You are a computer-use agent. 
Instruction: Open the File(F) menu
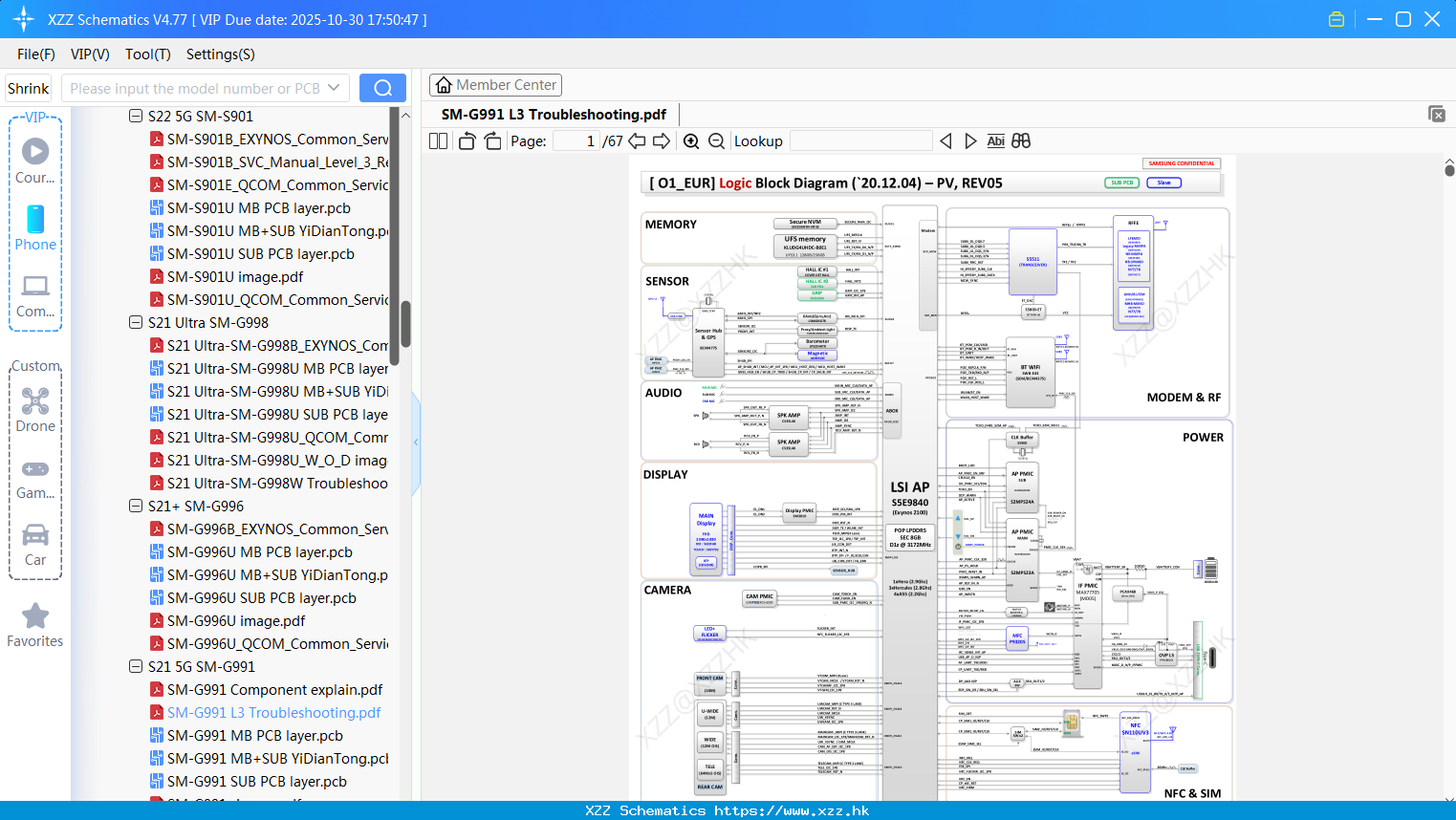(x=36, y=54)
